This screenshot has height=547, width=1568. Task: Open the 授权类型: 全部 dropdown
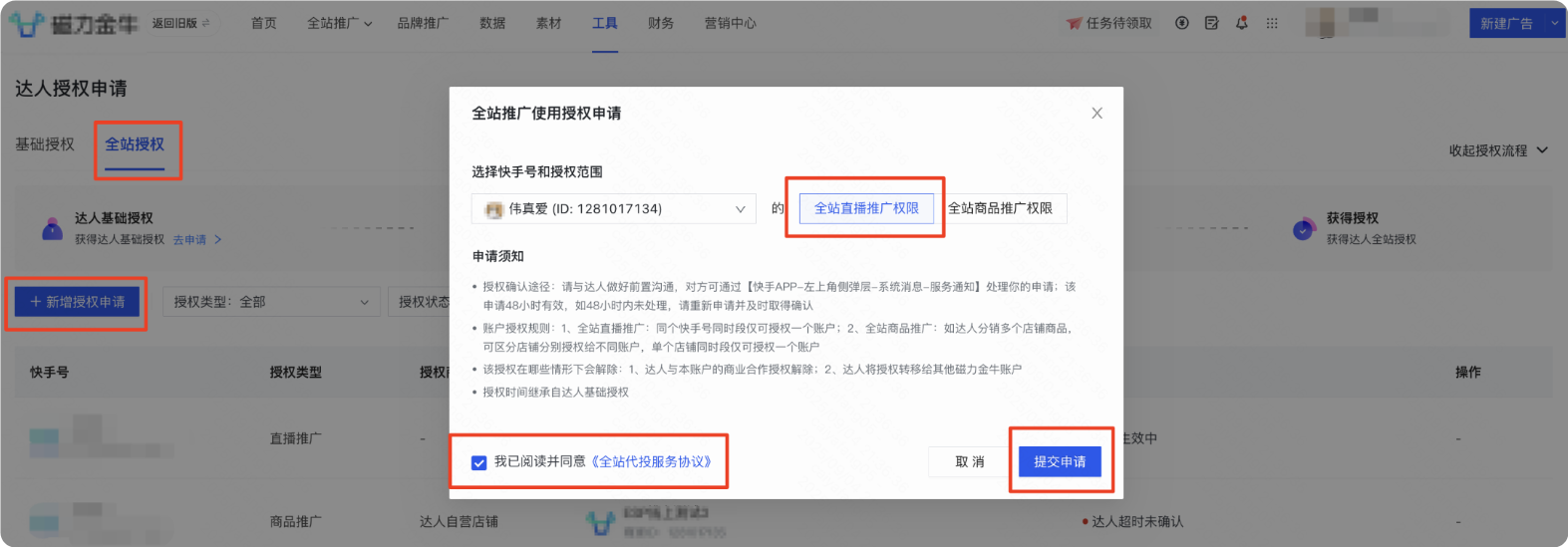(x=271, y=302)
